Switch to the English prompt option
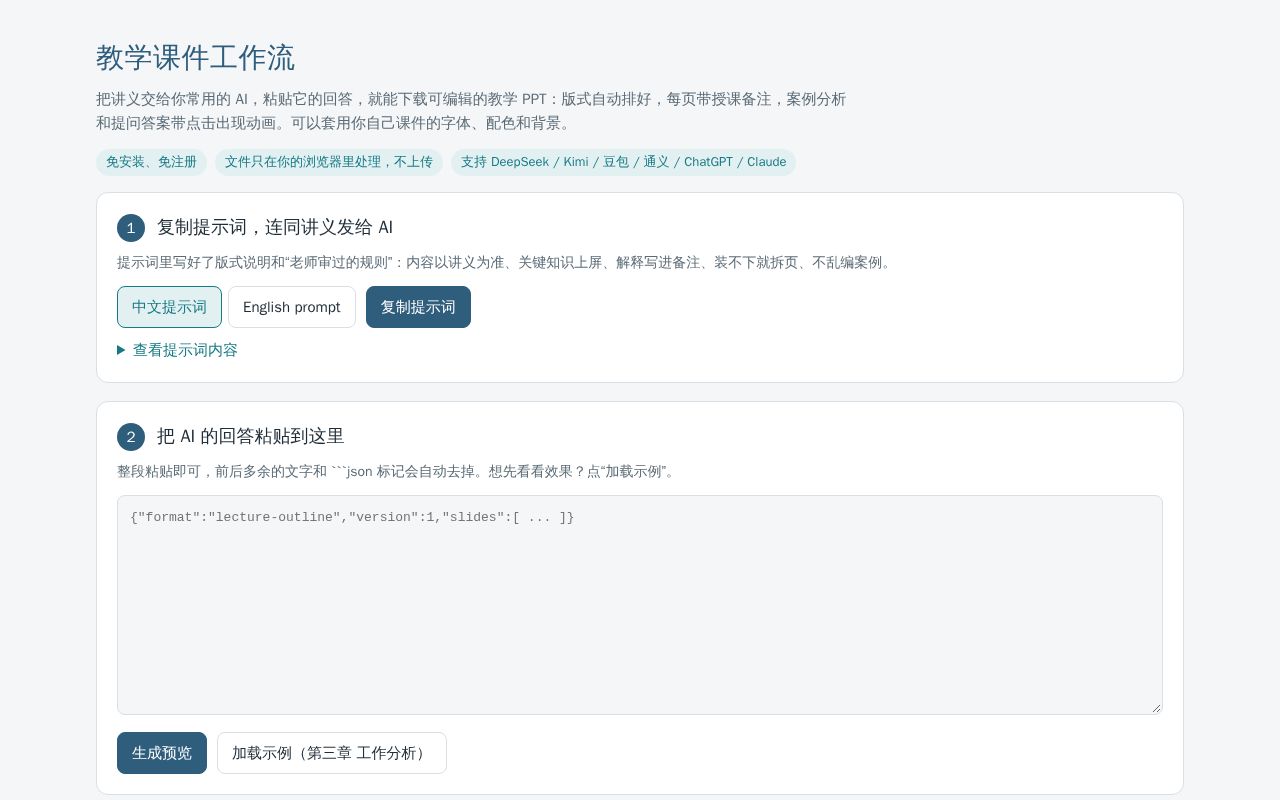The height and width of the screenshot is (800, 1280). tap(292, 307)
